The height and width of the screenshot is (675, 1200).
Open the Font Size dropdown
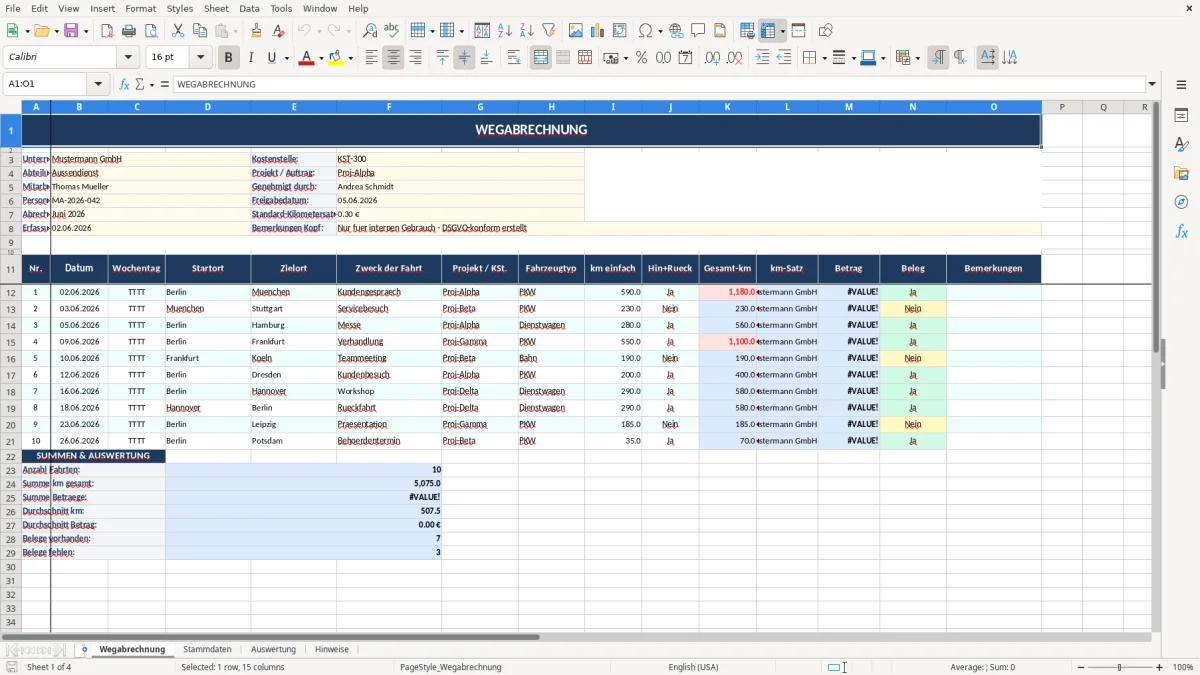200,58
